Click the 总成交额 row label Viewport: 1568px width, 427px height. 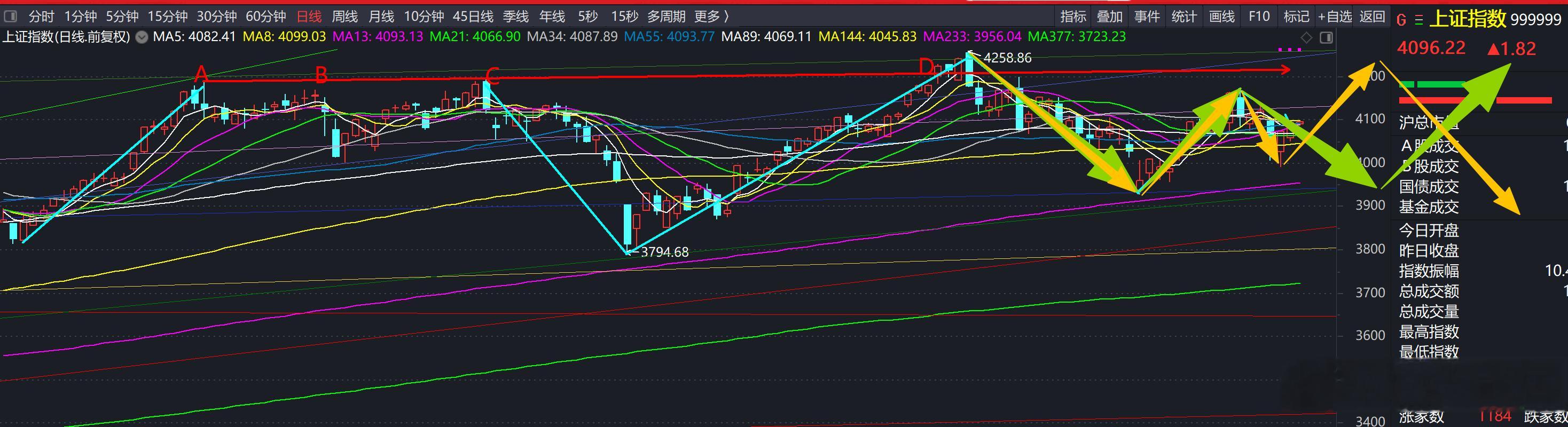[x=1429, y=291]
